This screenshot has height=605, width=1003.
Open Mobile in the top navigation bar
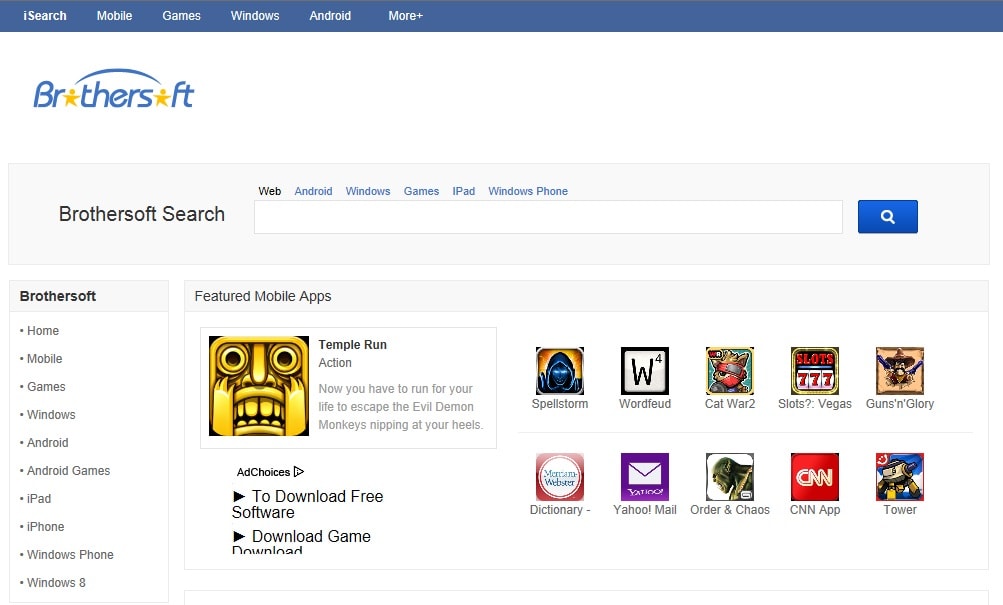(x=115, y=16)
